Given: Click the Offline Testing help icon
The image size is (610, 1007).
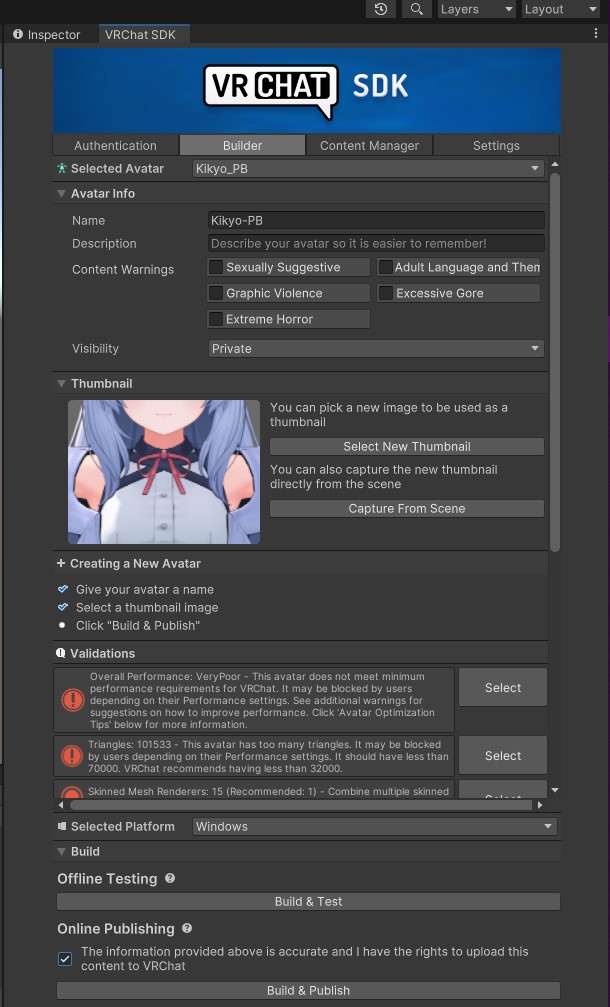Looking at the screenshot, I should tap(170, 878).
